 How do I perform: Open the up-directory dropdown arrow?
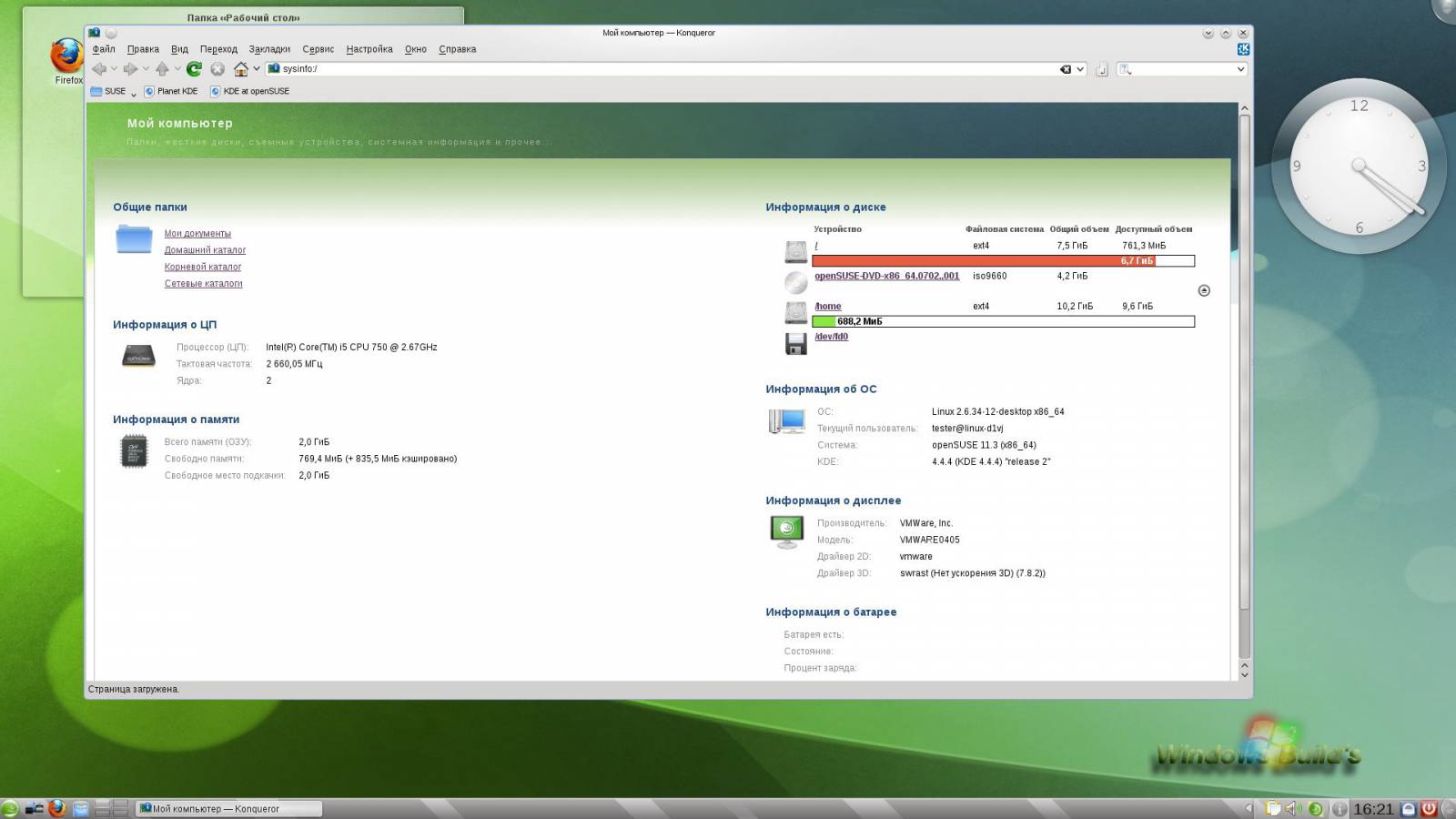pyautogui.click(x=177, y=69)
